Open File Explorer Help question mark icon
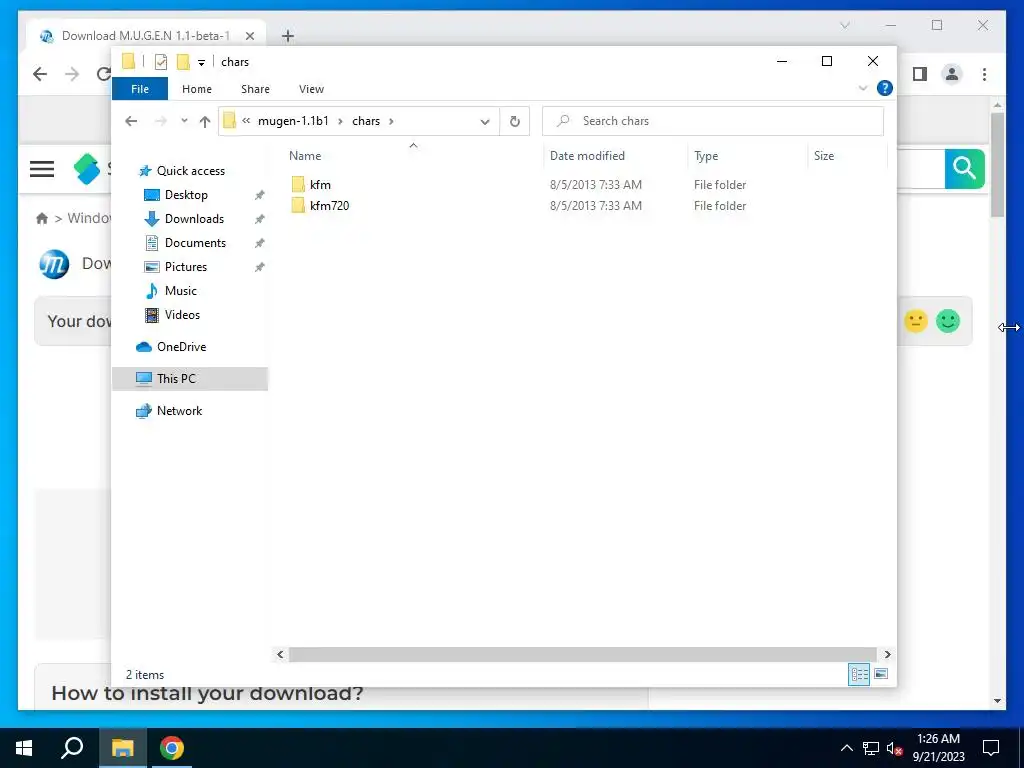Image resolution: width=1024 pixels, height=768 pixels. (884, 88)
